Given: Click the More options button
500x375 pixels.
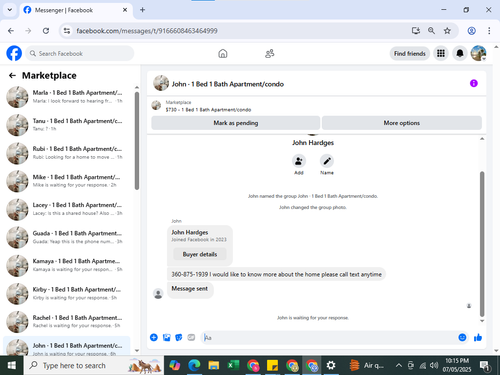Looking at the screenshot, I should tap(402, 123).
